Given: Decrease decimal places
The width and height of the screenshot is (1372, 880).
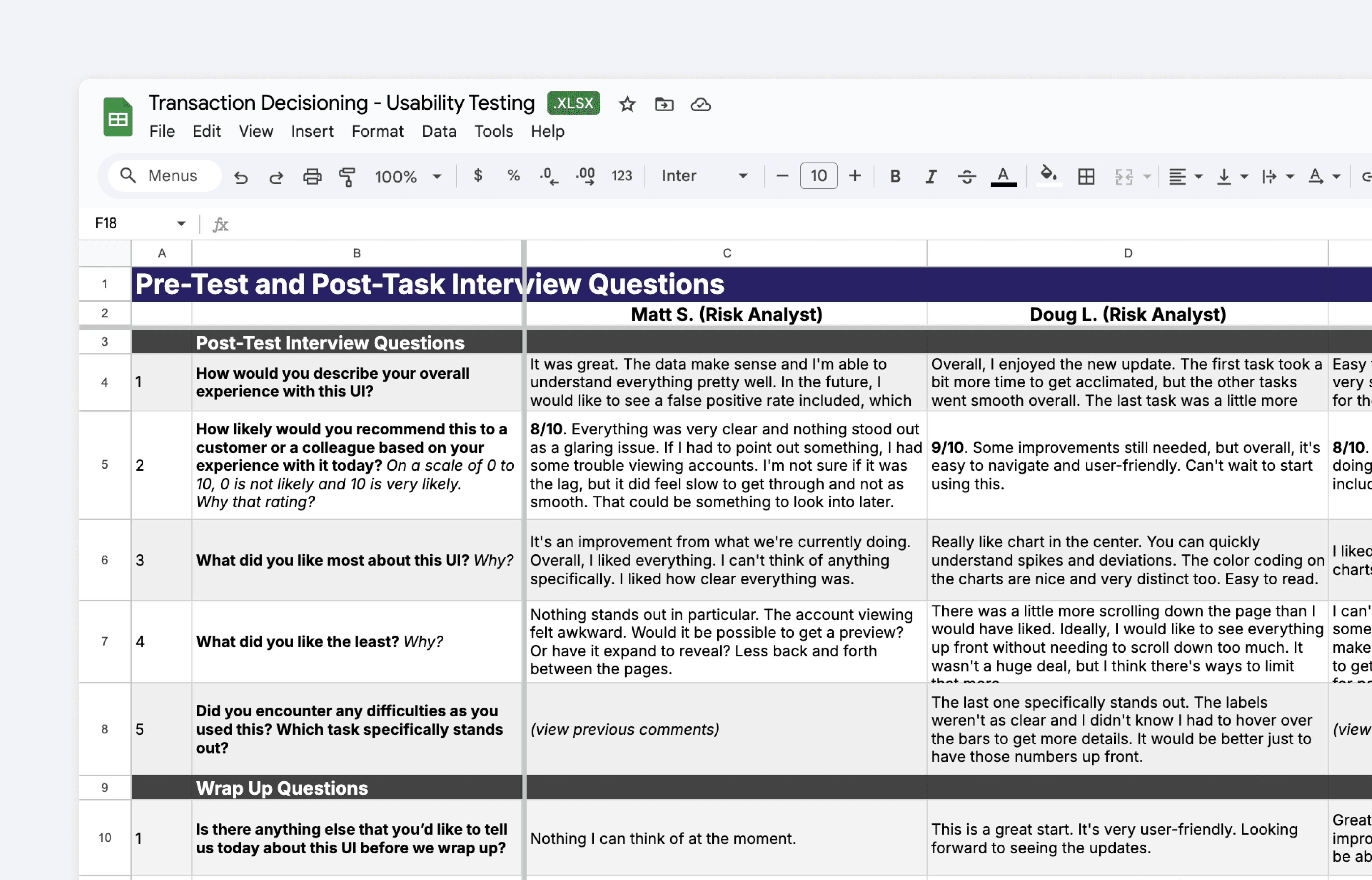Looking at the screenshot, I should click(x=549, y=176).
